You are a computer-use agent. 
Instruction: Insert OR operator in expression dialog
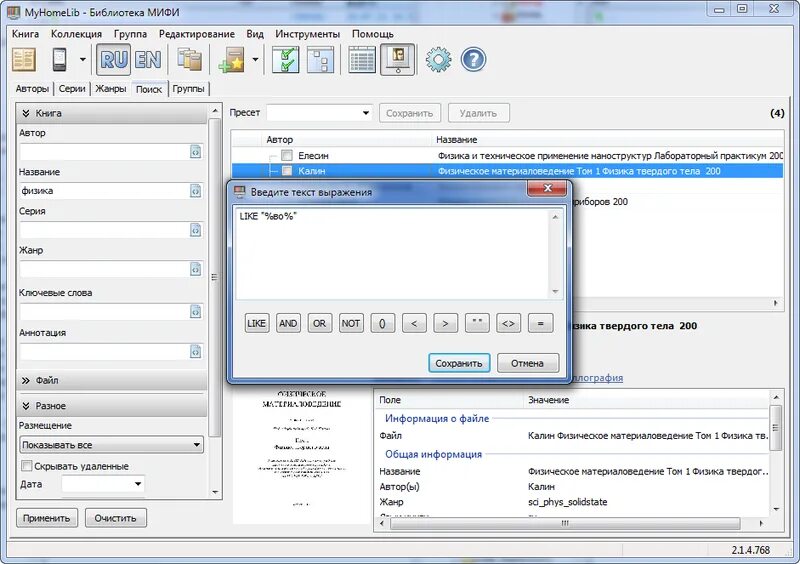point(319,323)
